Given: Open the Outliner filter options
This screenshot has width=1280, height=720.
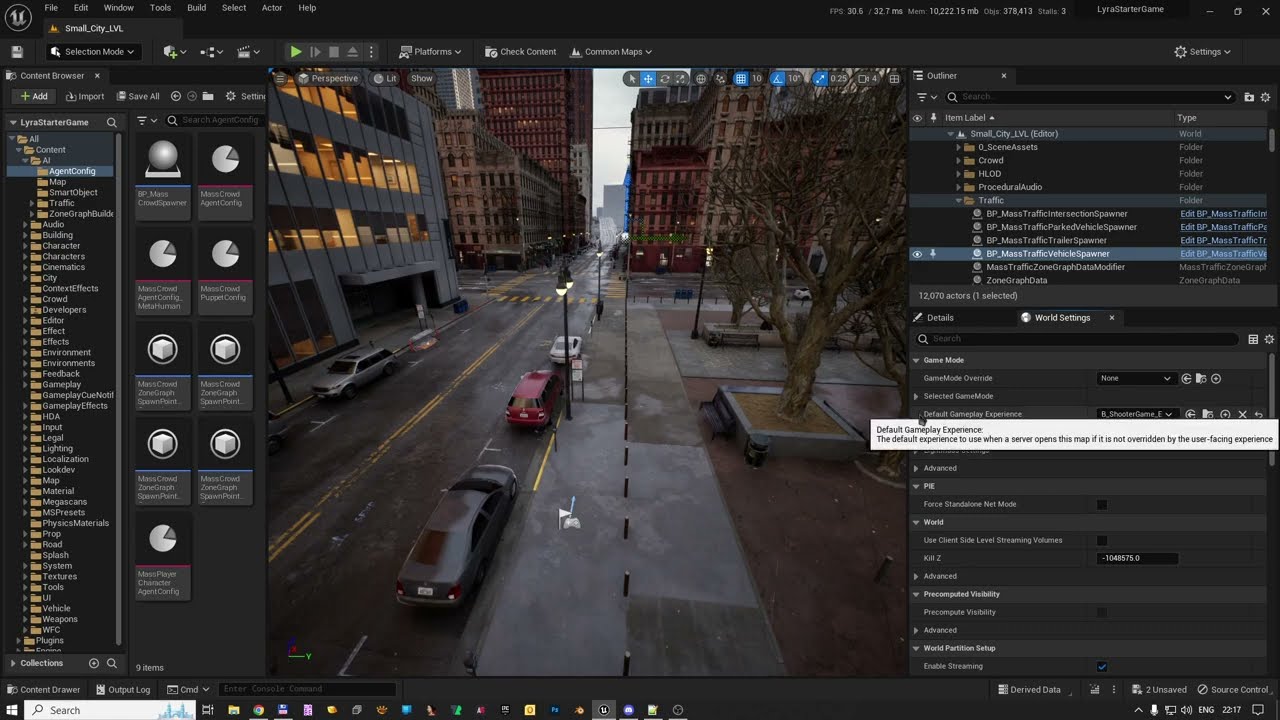Looking at the screenshot, I should tap(927, 97).
